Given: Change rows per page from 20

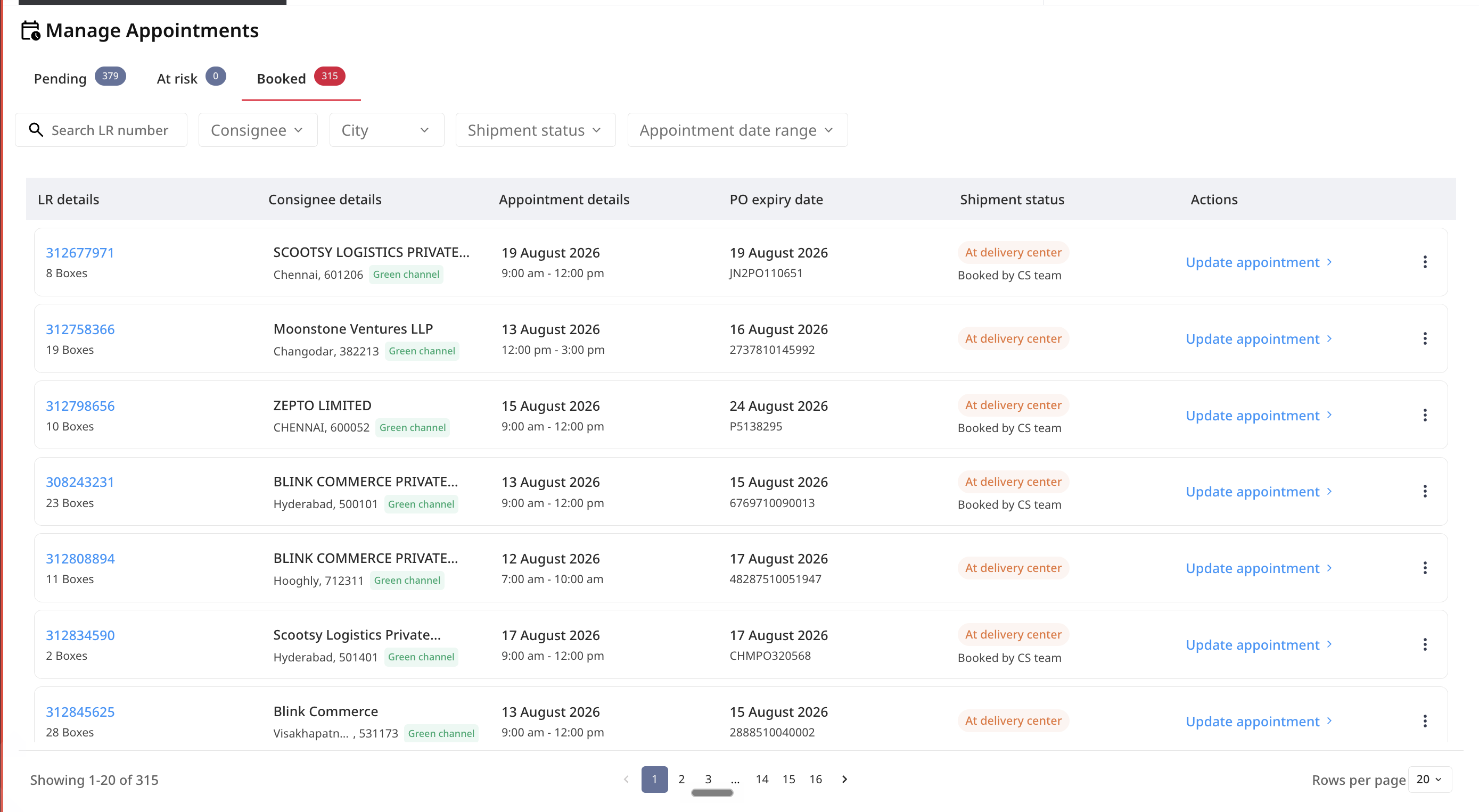Looking at the screenshot, I should (1429, 780).
